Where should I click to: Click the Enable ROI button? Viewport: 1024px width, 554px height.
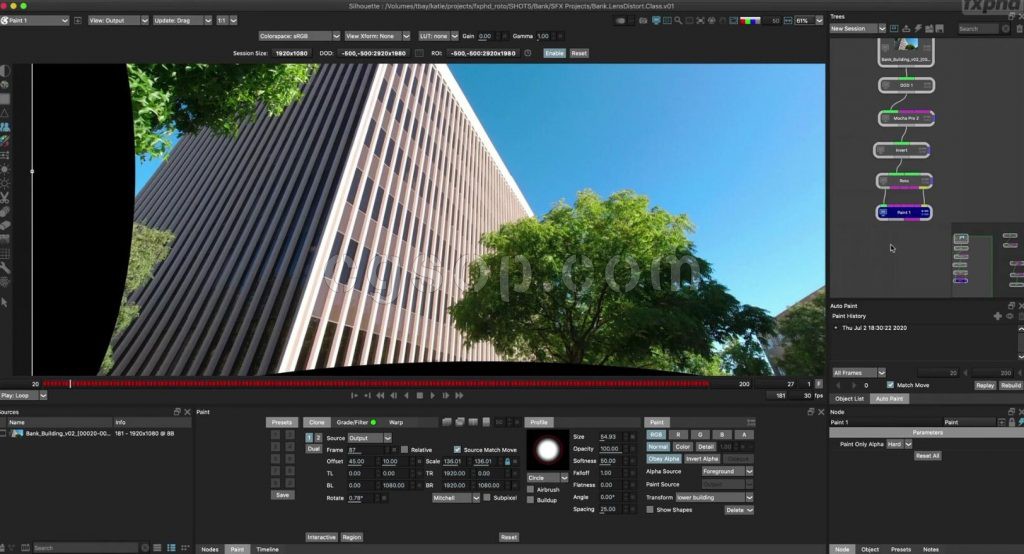[554, 54]
